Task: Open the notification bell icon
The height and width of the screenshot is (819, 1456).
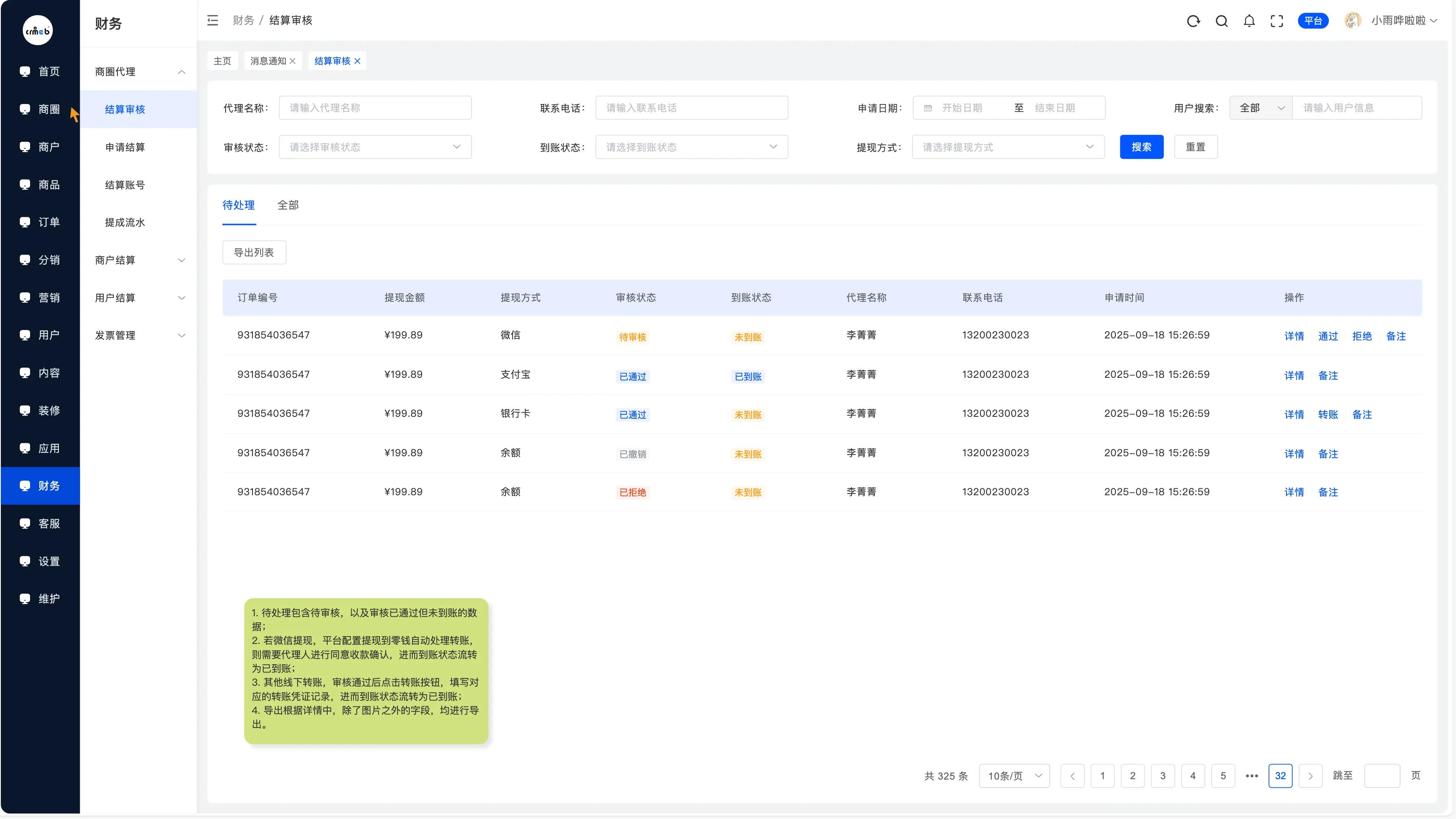Action: 1249,21
